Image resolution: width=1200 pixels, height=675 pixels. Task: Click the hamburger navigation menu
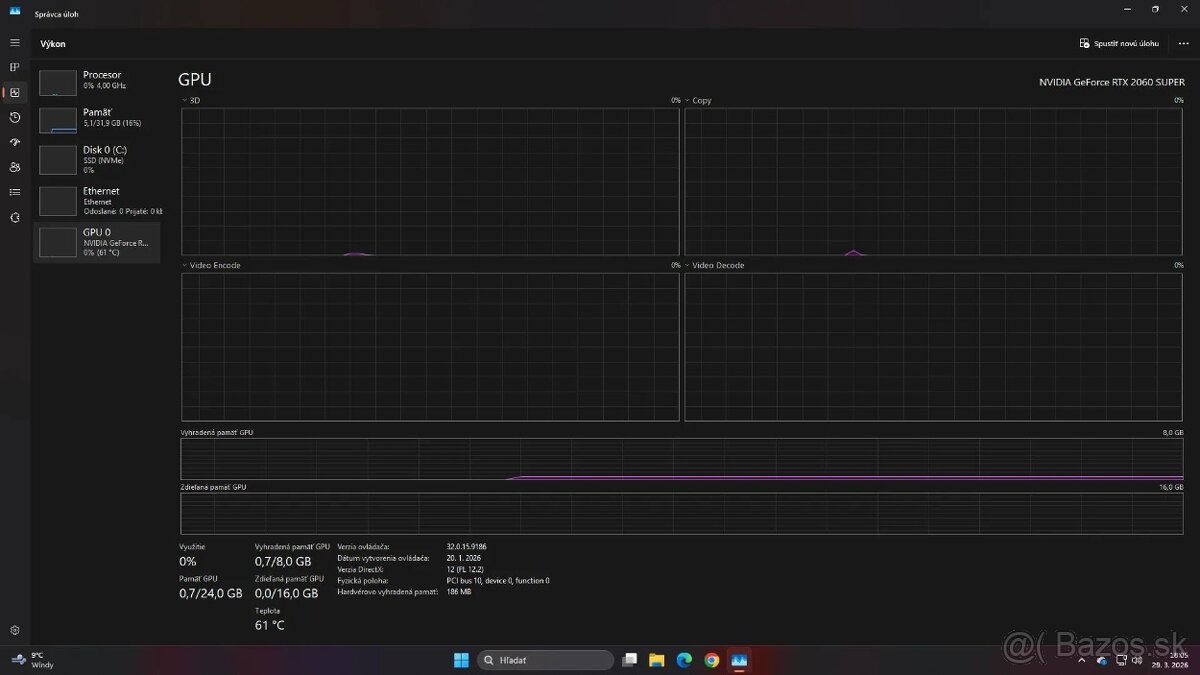(x=14, y=42)
